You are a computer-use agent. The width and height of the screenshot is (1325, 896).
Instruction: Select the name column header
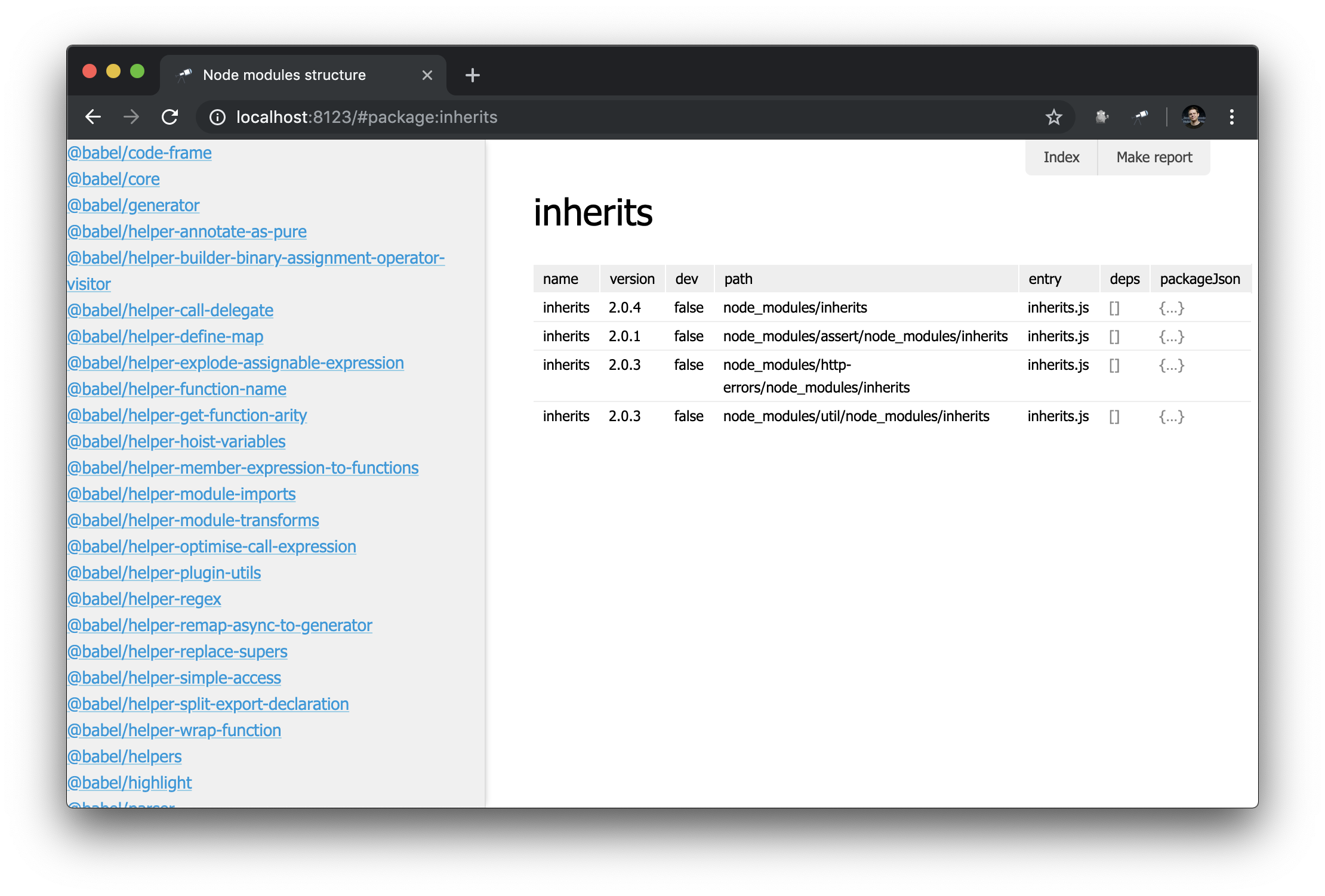click(x=561, y=279)
